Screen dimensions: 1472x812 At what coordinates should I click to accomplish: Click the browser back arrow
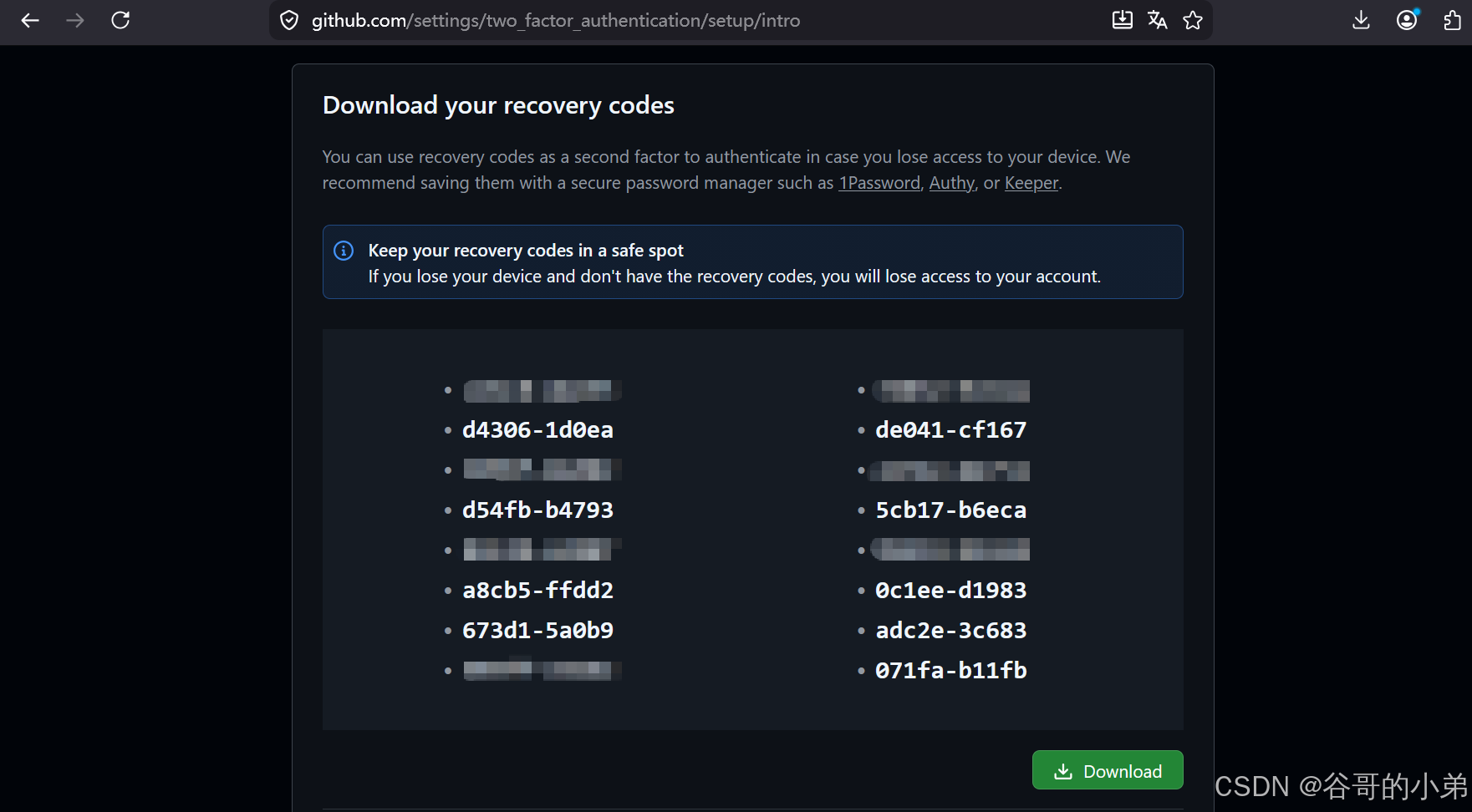(30, 20)
